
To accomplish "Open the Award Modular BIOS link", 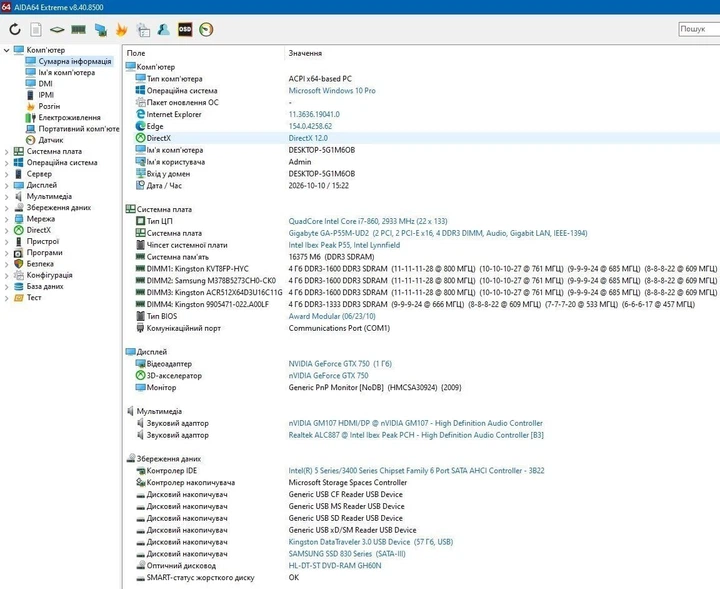I will coord(332,316).
